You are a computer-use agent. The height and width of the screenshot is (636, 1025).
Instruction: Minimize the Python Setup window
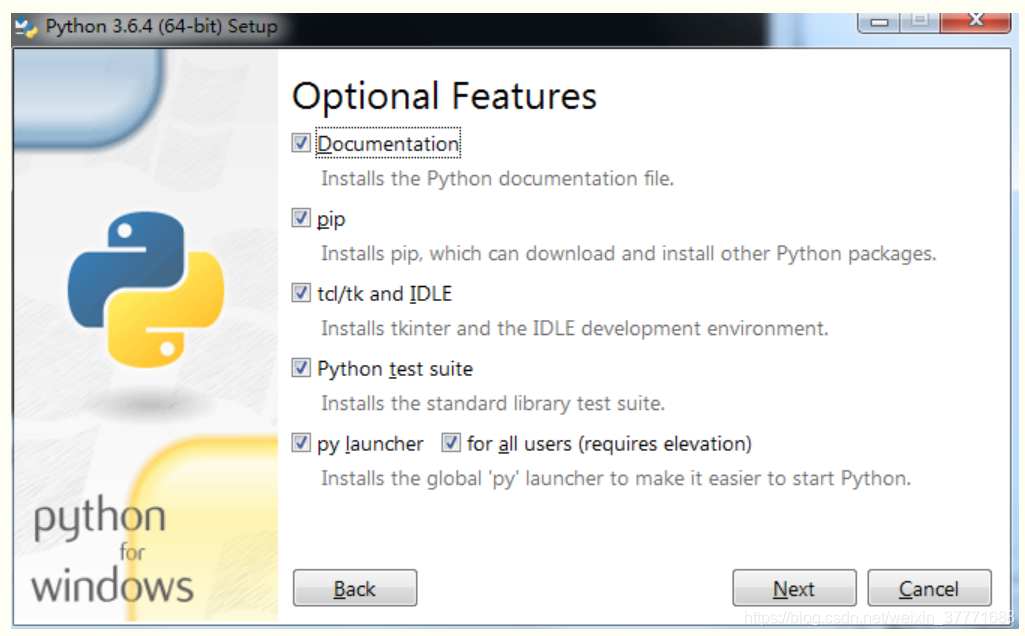[x=879, y=21]
